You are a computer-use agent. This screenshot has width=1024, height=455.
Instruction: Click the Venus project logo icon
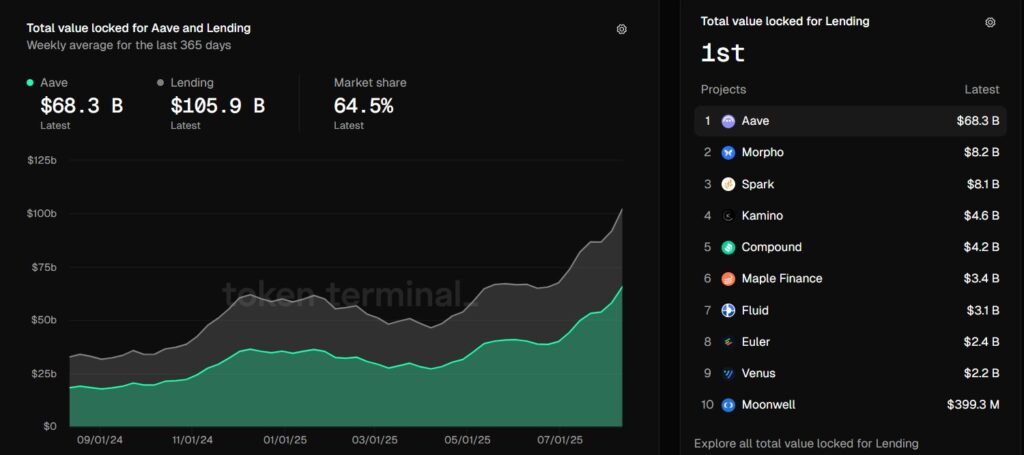coord(728,373)
